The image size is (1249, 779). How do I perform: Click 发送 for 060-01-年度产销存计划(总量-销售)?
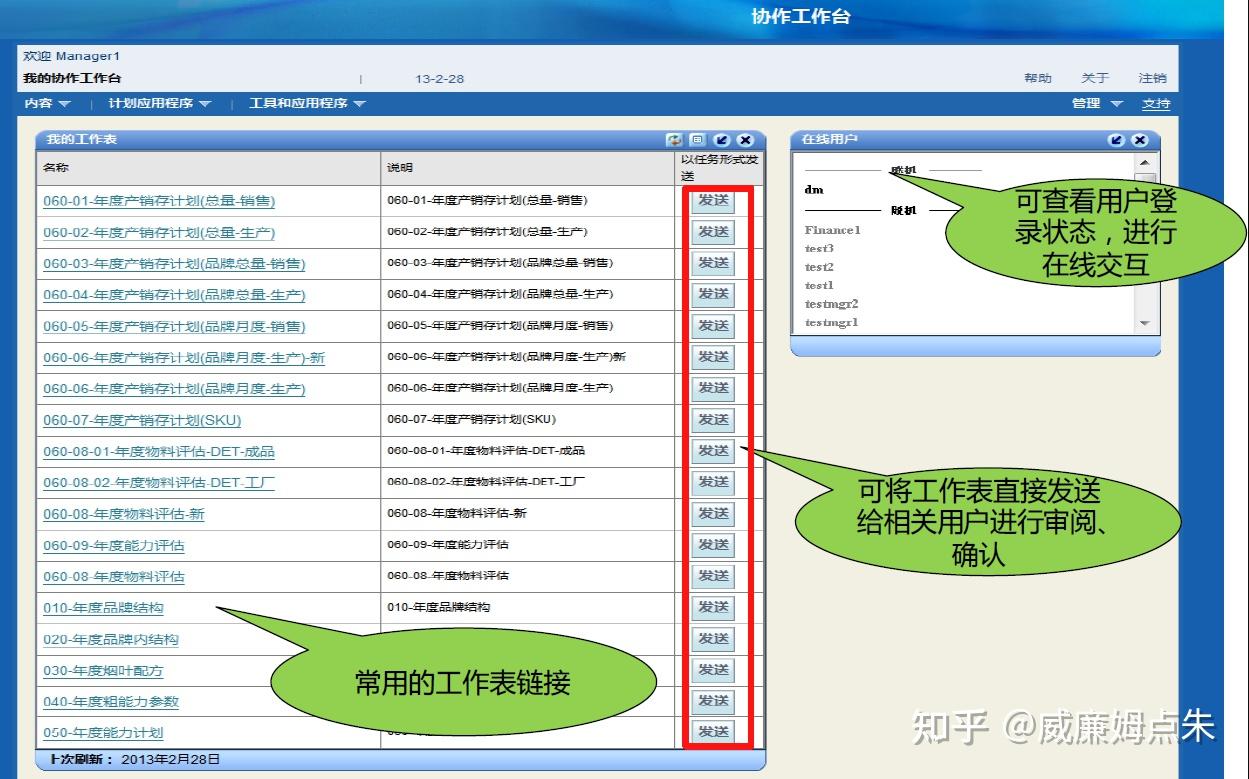(713, 200)
